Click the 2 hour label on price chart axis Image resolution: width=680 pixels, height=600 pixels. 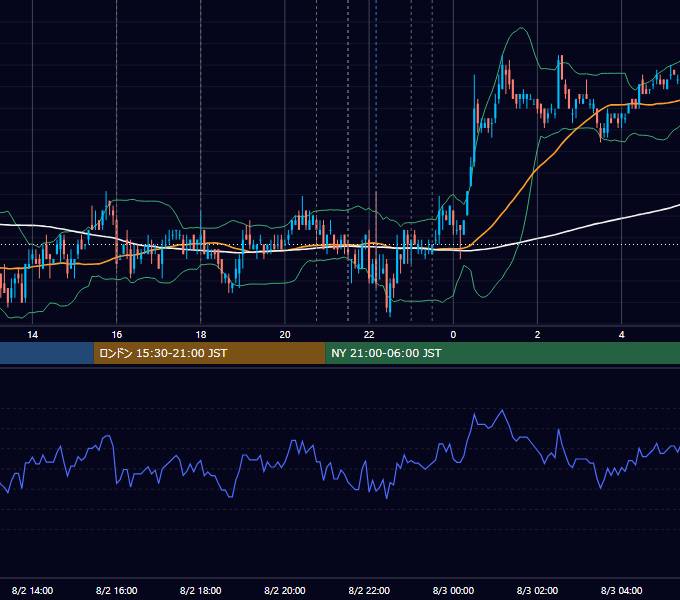537,335
